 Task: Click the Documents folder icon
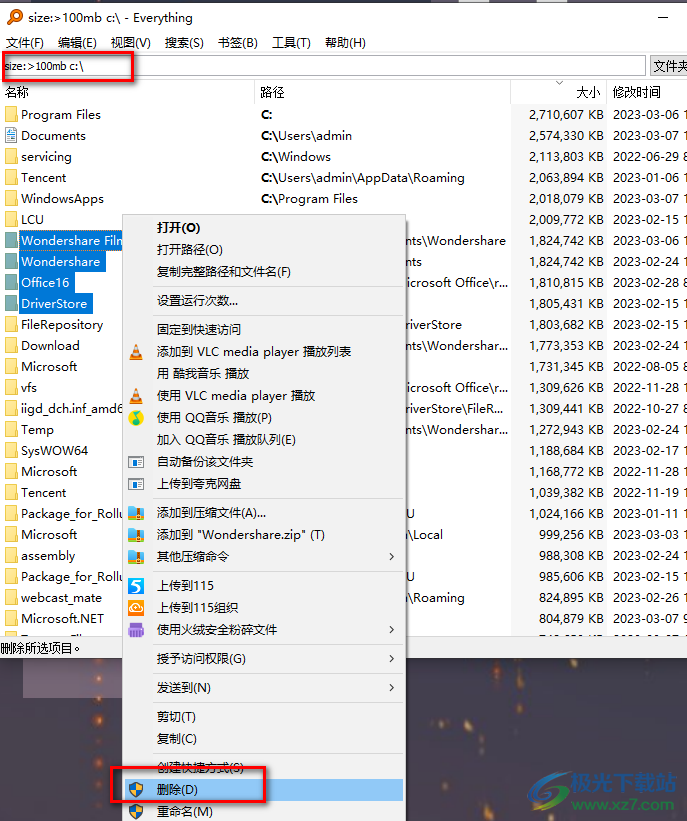click(x=11, y=135)
